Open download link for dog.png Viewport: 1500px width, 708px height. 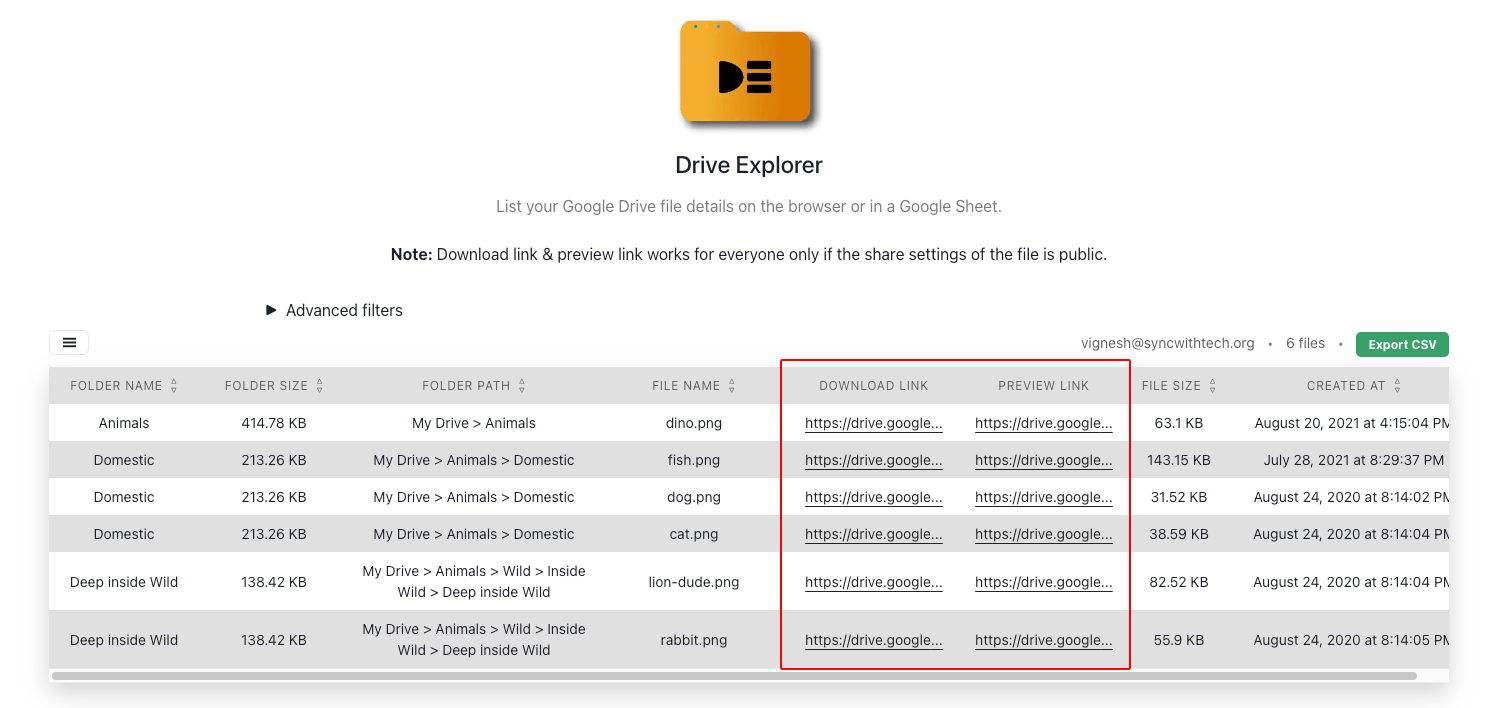coord(874,497)
